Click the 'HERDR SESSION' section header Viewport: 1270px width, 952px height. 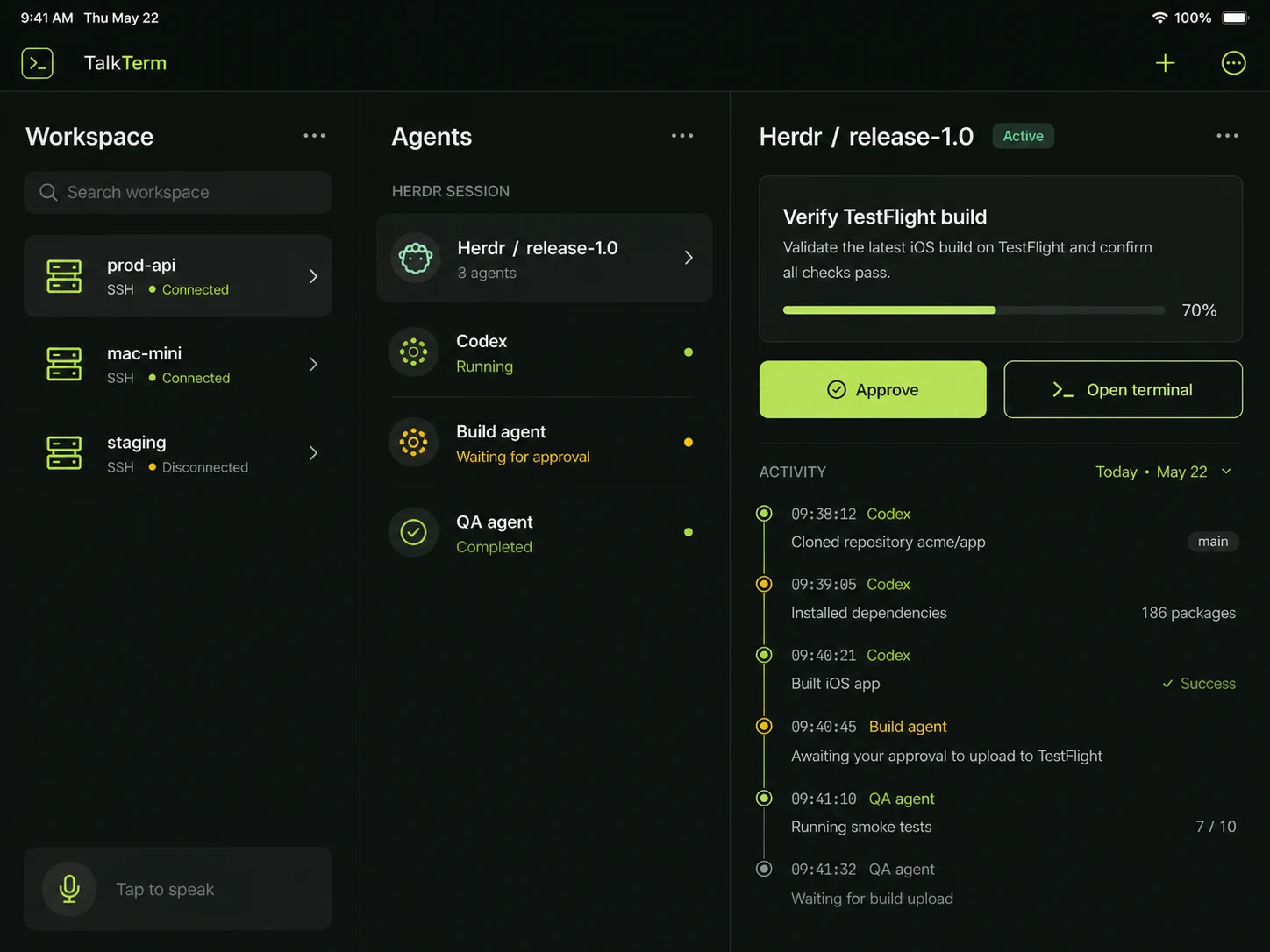coord(450,191)
